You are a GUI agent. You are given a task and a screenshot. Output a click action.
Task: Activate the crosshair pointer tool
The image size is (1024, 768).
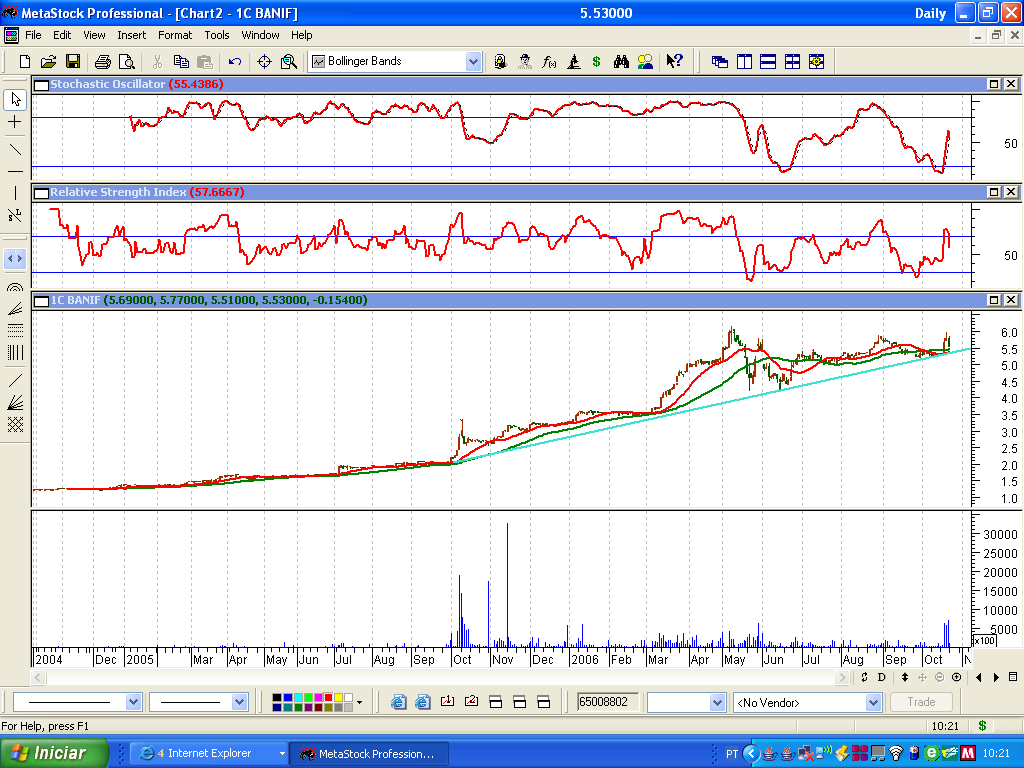click(14, 122)
